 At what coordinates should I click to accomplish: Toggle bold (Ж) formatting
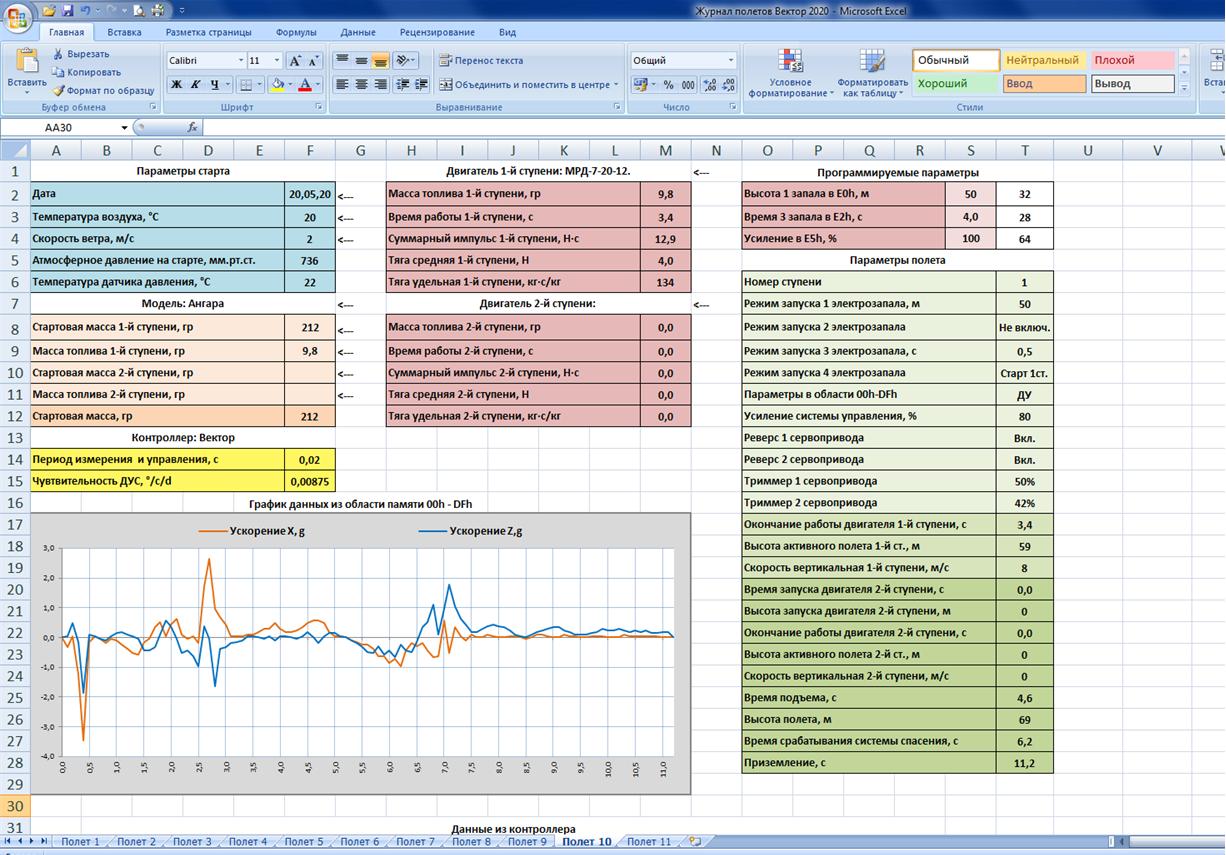[176, 85]
